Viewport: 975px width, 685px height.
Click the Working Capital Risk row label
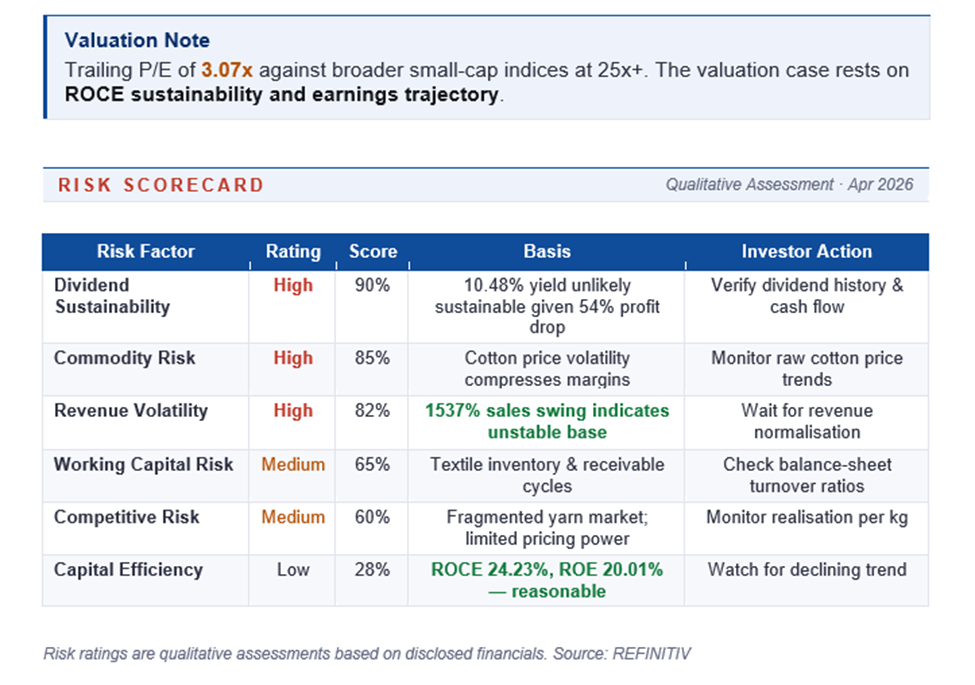[x=143, y=464]
